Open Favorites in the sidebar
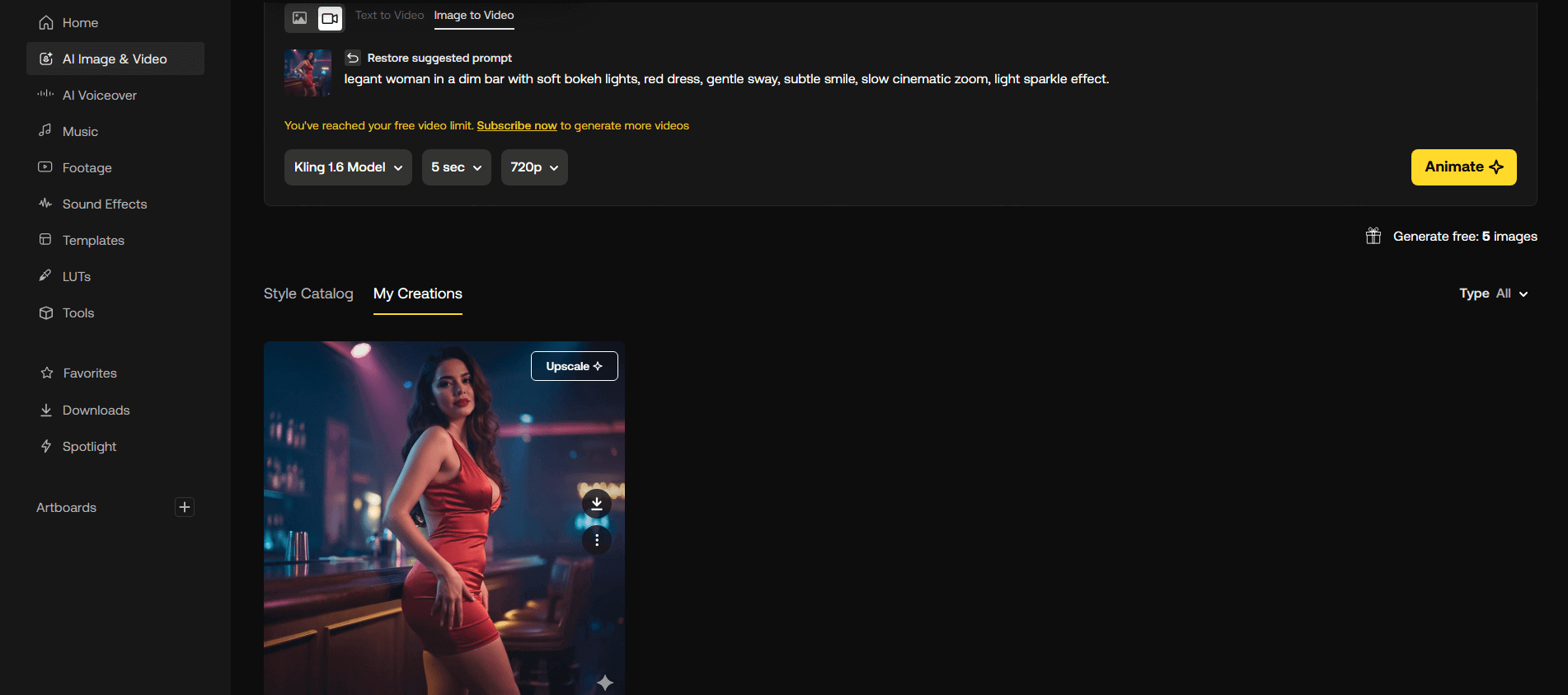 pos(89,373)
